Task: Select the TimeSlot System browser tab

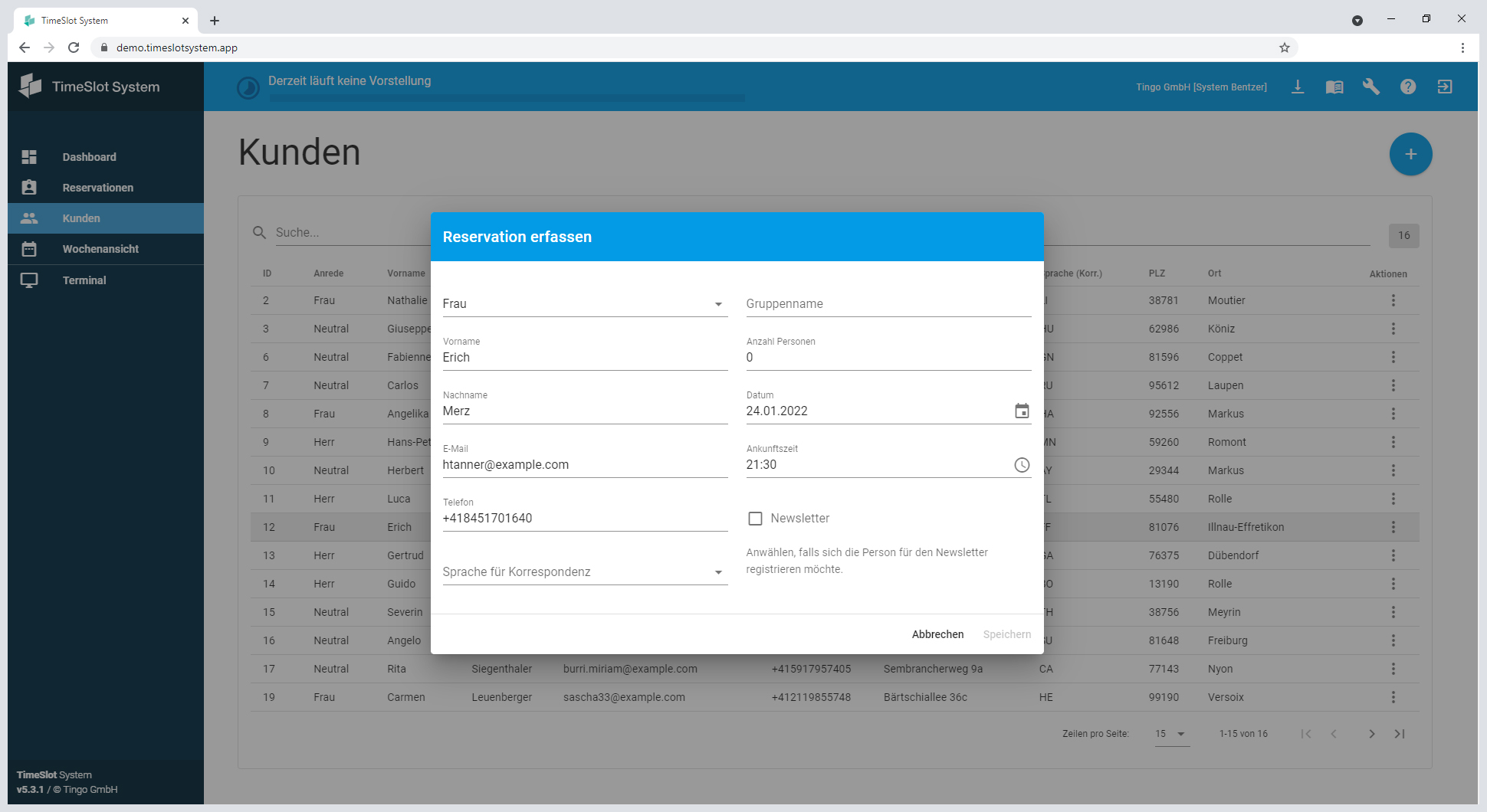Action: tap(106, 21)
